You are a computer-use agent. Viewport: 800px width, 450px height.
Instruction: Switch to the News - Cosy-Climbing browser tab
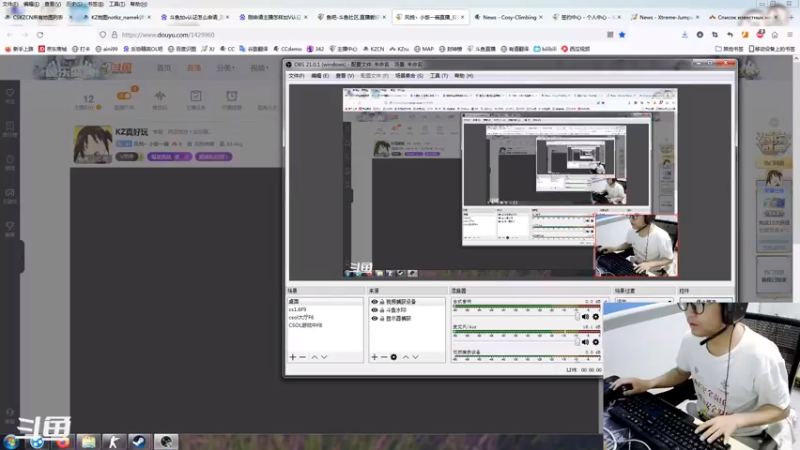click(509, 17)
